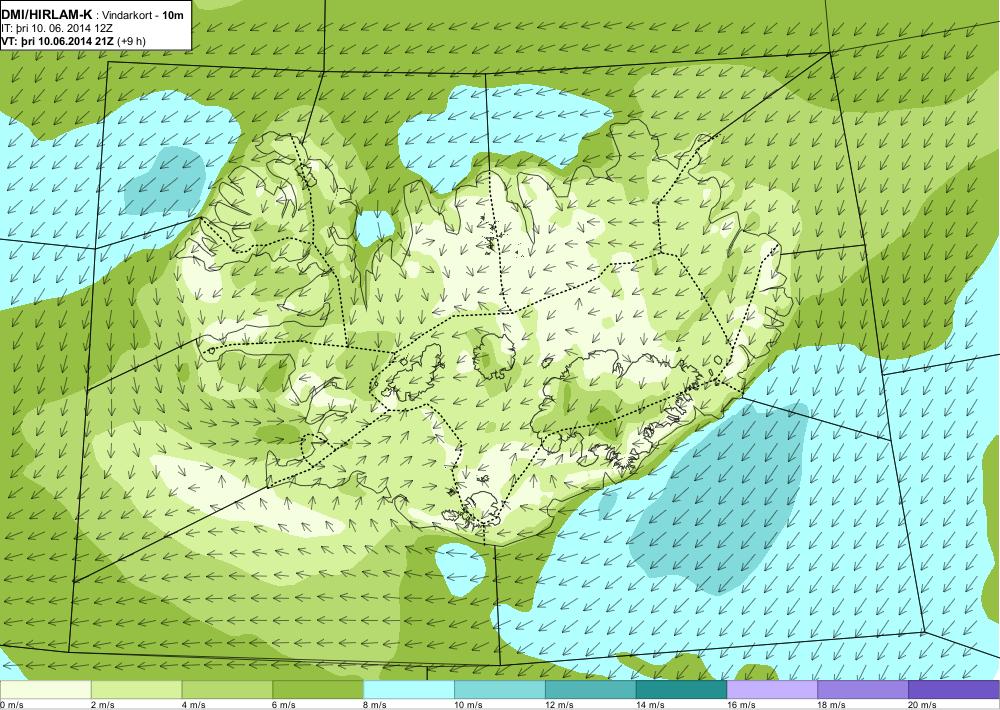Click the lavender 16–18 m/s legend swatch
Viewport: 1000px width, 710px height.
(772, 690)
